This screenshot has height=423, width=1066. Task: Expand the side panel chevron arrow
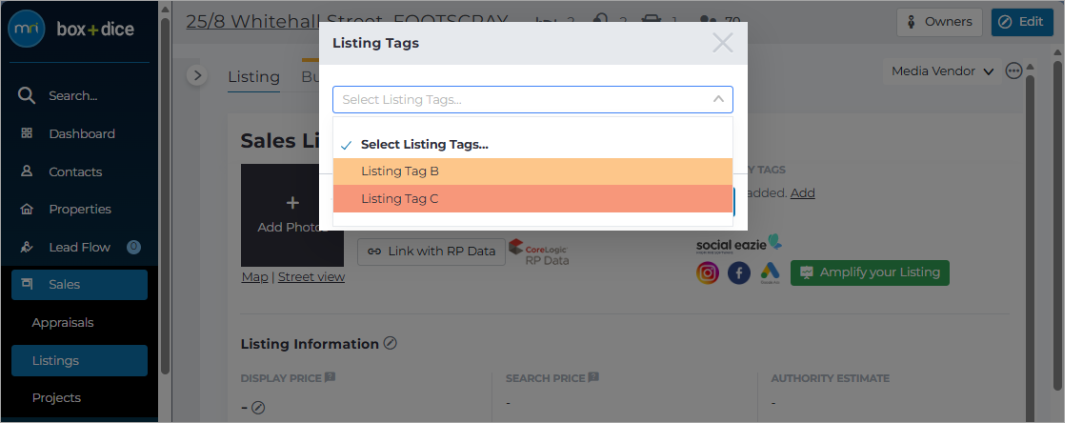click(197, 75)
